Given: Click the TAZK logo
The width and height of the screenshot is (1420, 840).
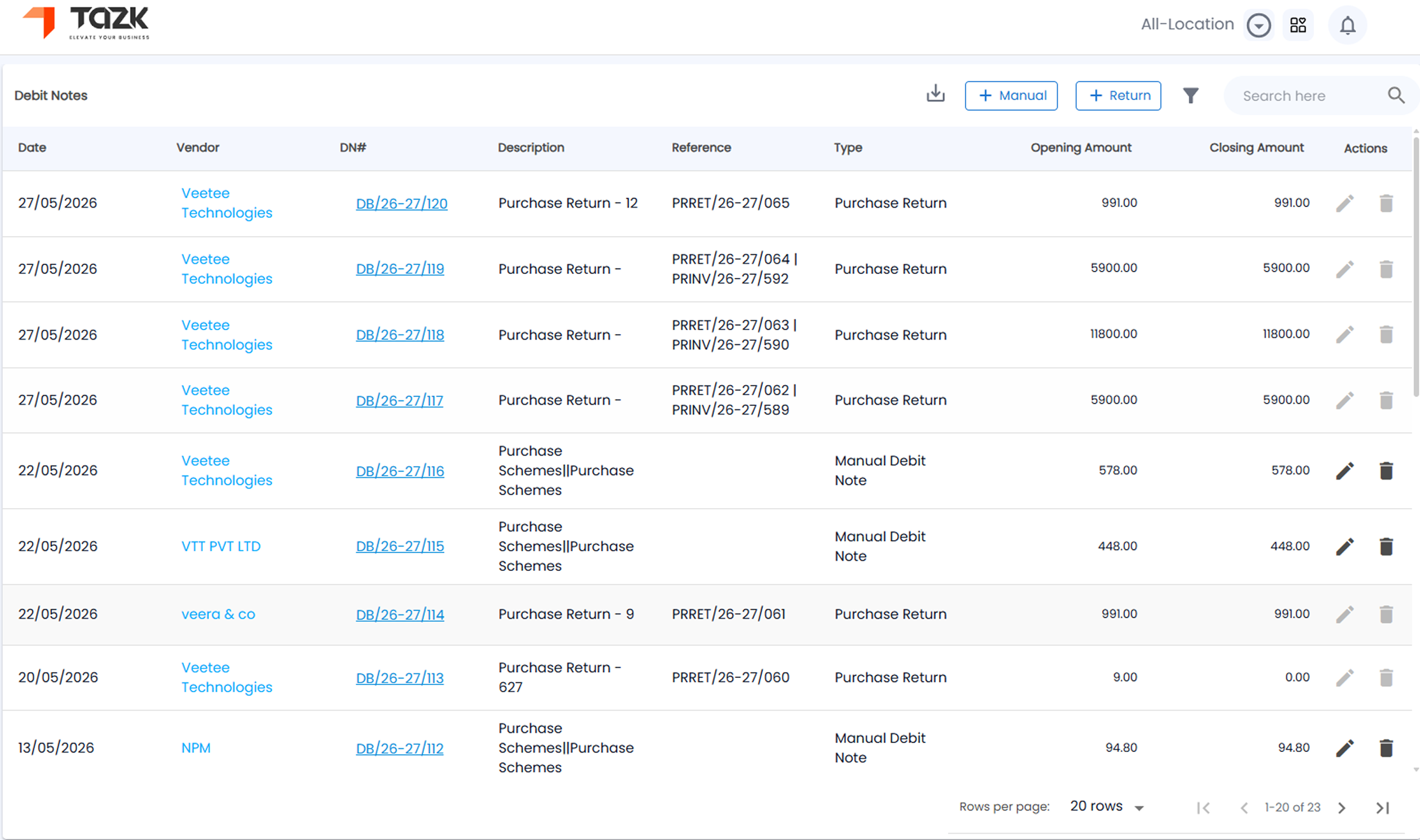Looking at the screenshot, I should tap(86, 22).
